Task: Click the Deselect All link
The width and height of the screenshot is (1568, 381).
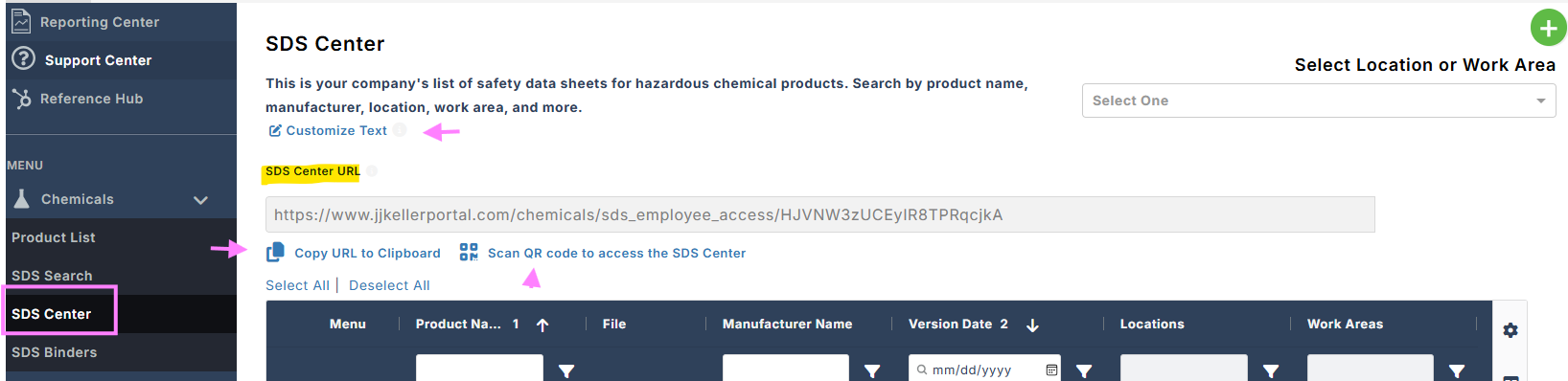Action: (389, 285)
